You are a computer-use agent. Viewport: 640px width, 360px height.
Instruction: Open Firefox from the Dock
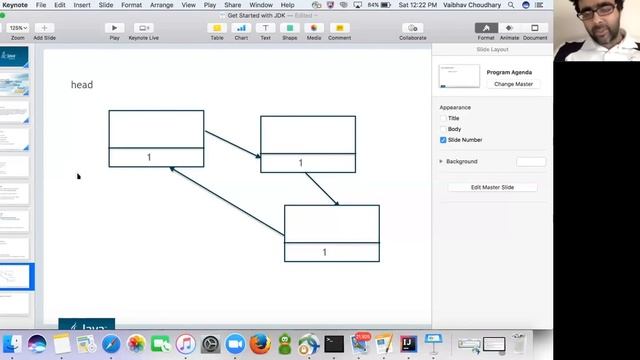[260, 344]
